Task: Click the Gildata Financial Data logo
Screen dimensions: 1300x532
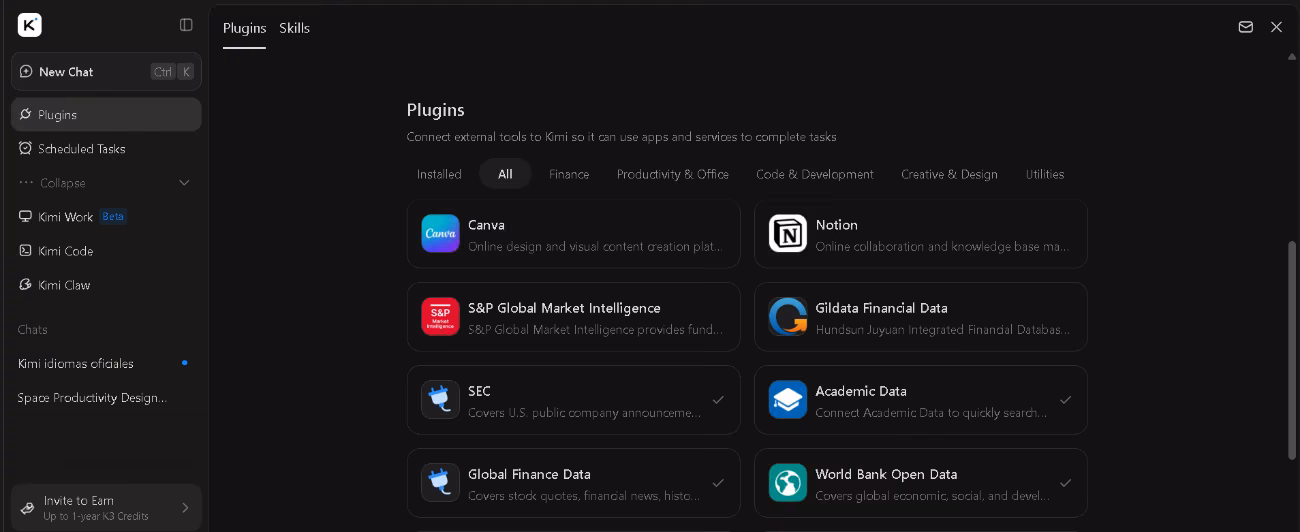Action: pyautogui.click(x=788, y=316)
